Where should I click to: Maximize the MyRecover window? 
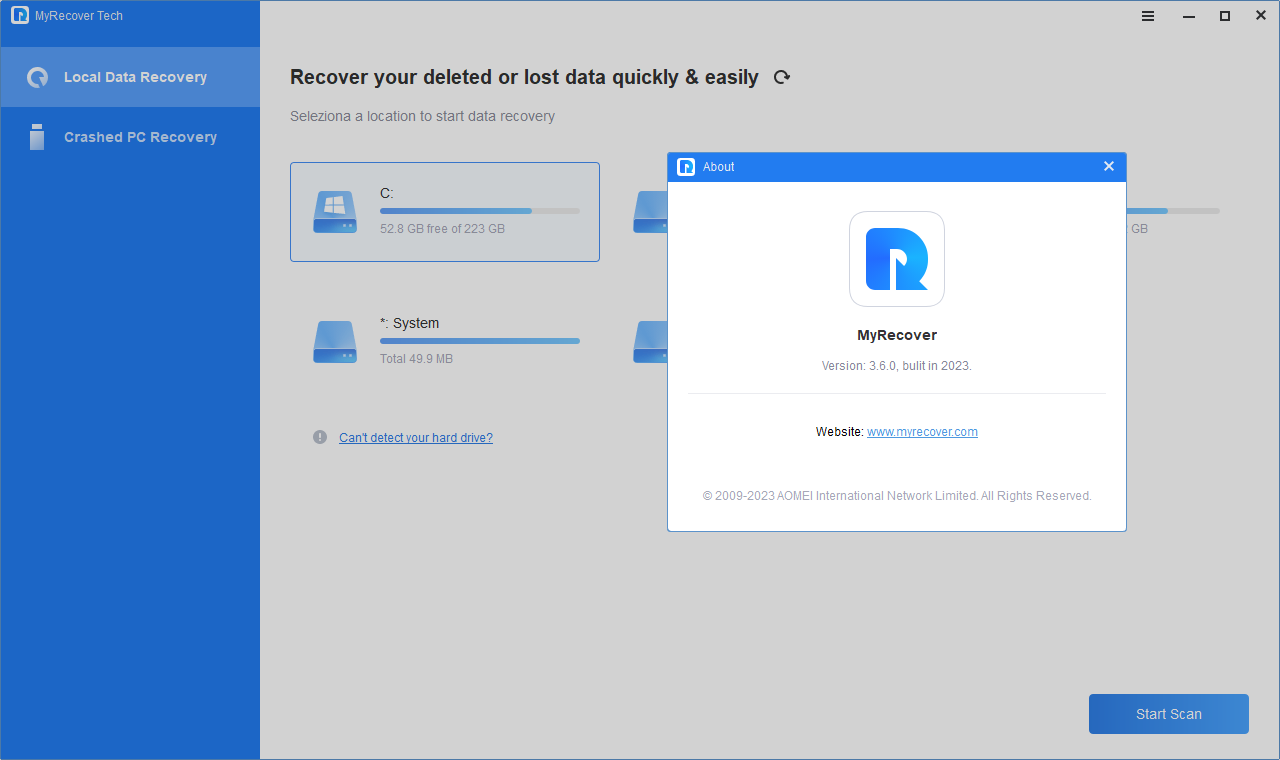coord(1225,16)
